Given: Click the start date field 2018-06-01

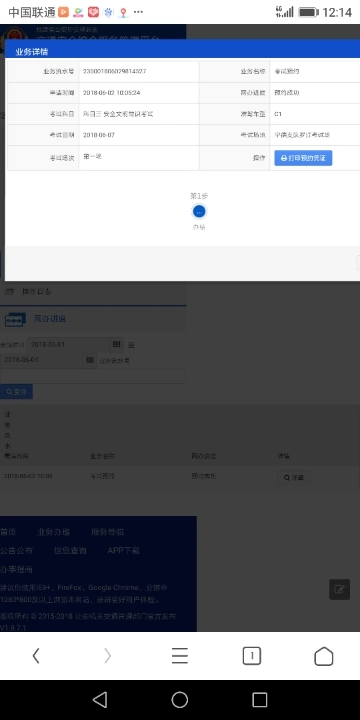Looking at the screenshot, I should point(68,344).
